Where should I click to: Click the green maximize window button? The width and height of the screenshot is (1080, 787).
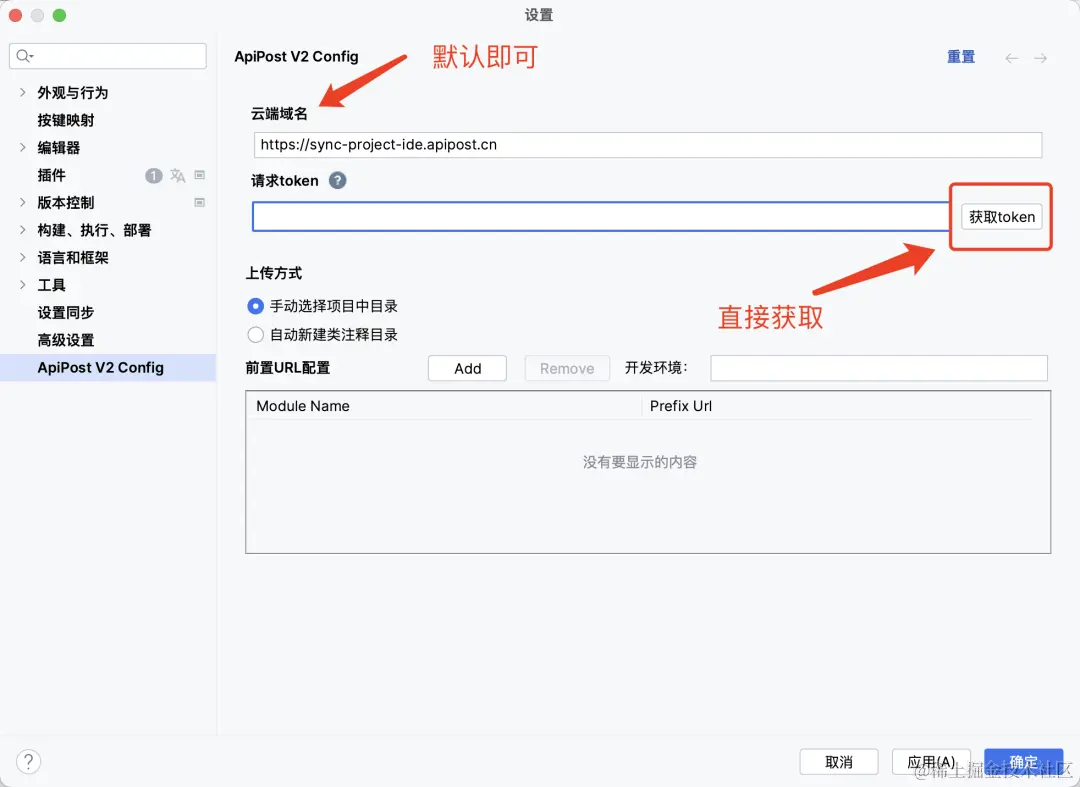click(59, 15)
